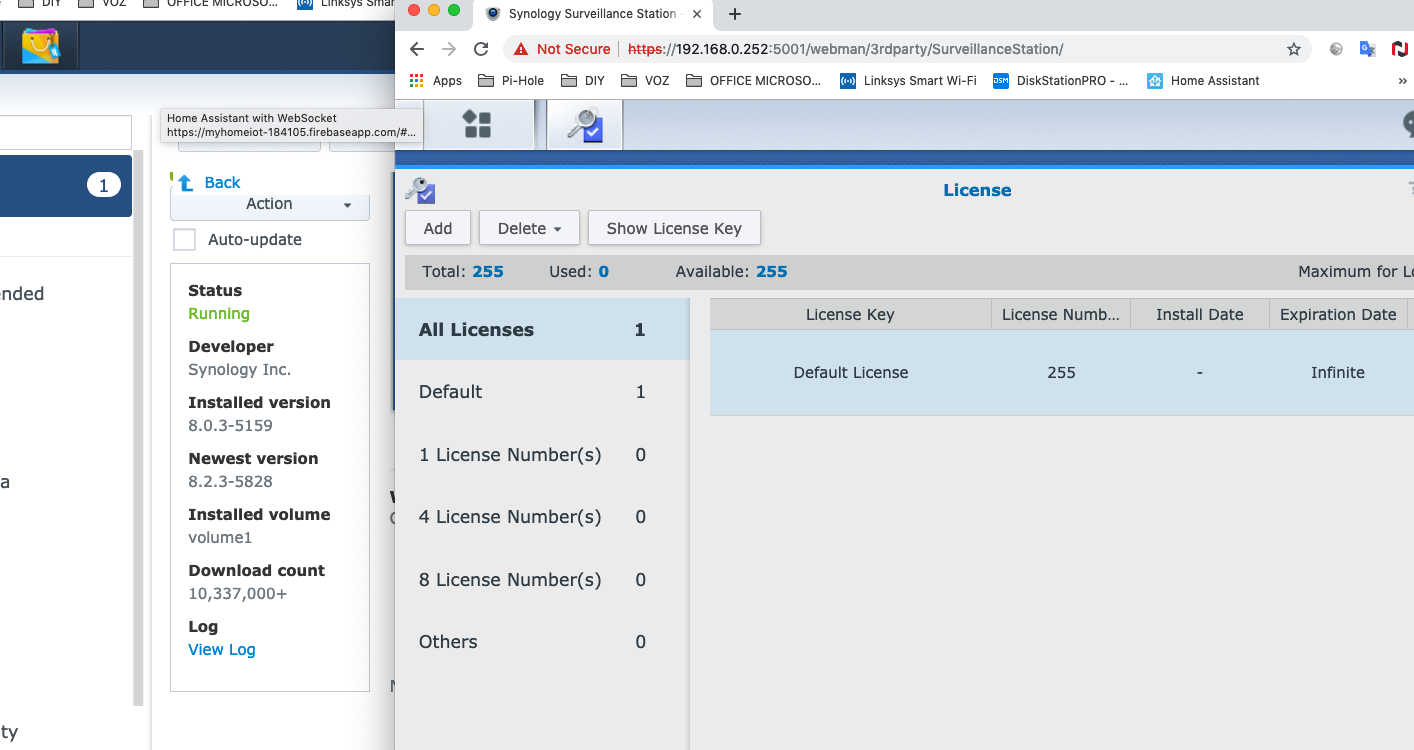
Task: Select 4 License Number(s) category
Action: click(542, 517)
